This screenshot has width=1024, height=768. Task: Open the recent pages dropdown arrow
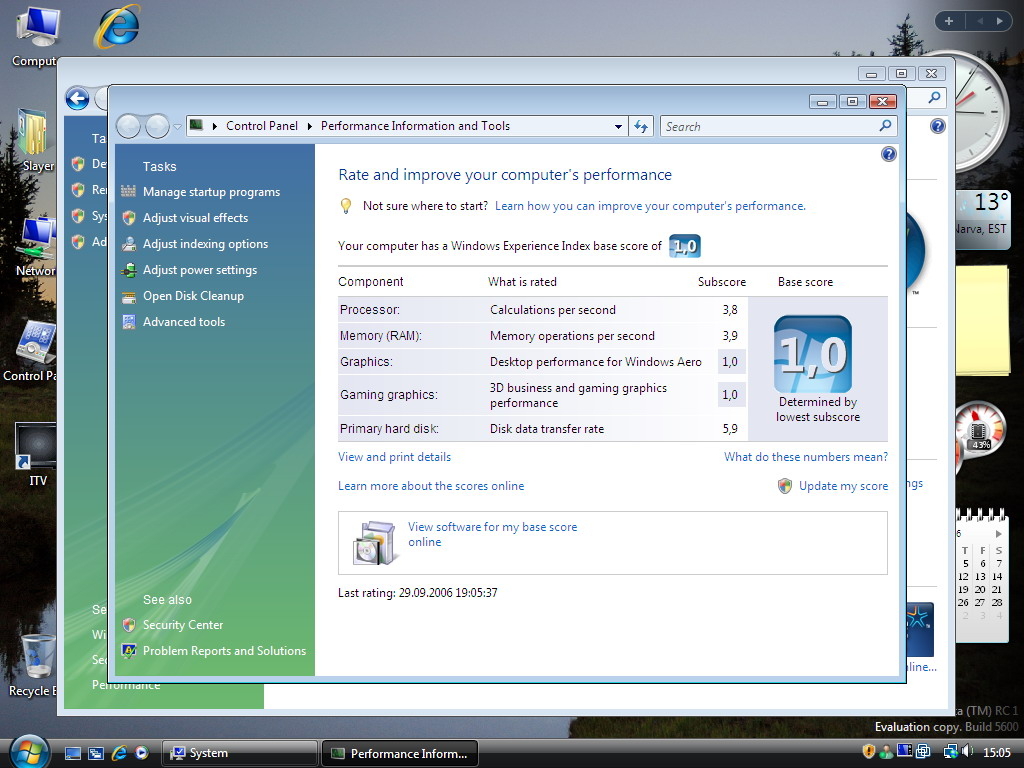pos(177,127)
